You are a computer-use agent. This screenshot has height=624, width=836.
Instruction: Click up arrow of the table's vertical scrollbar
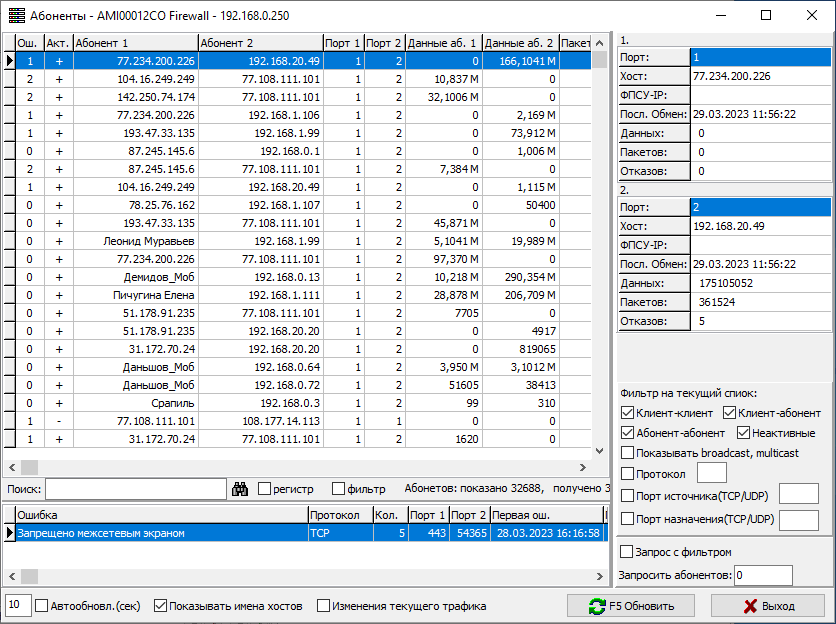(600, 43)
